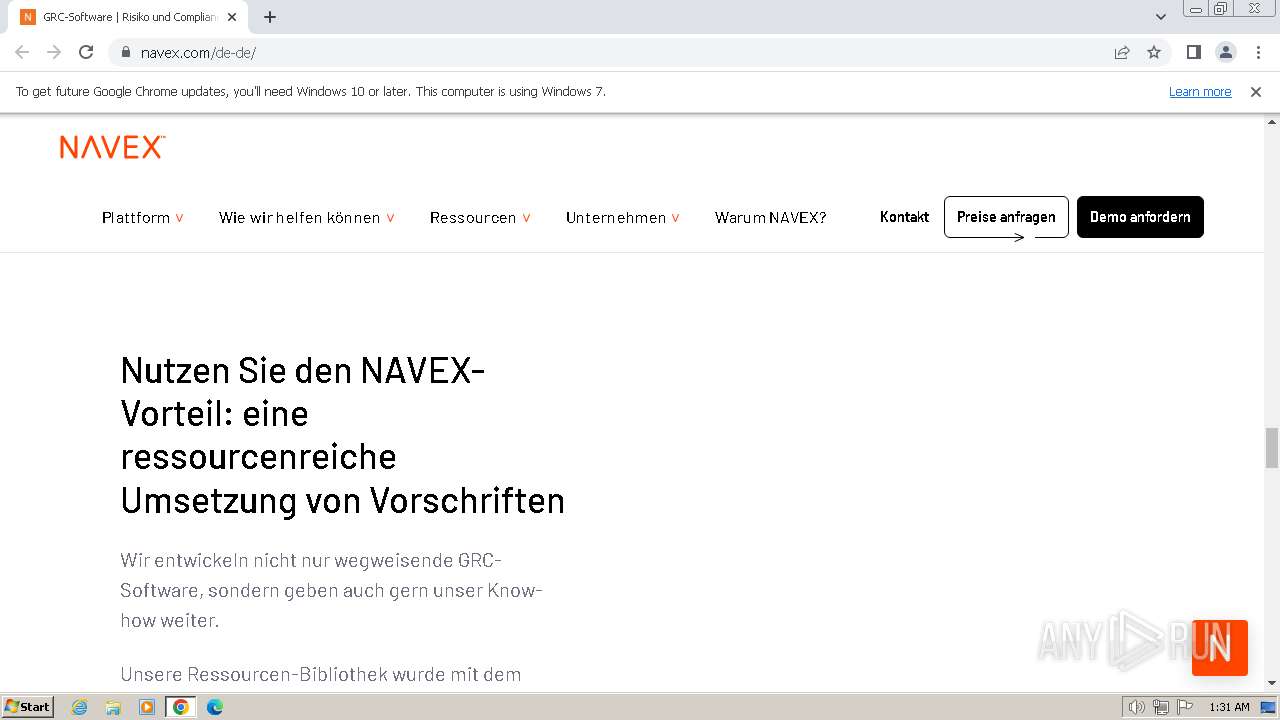The width and height of the screenshot is (1280, 720).
Task: Expand the Ressourcen menu
Action: pos(480,217)
